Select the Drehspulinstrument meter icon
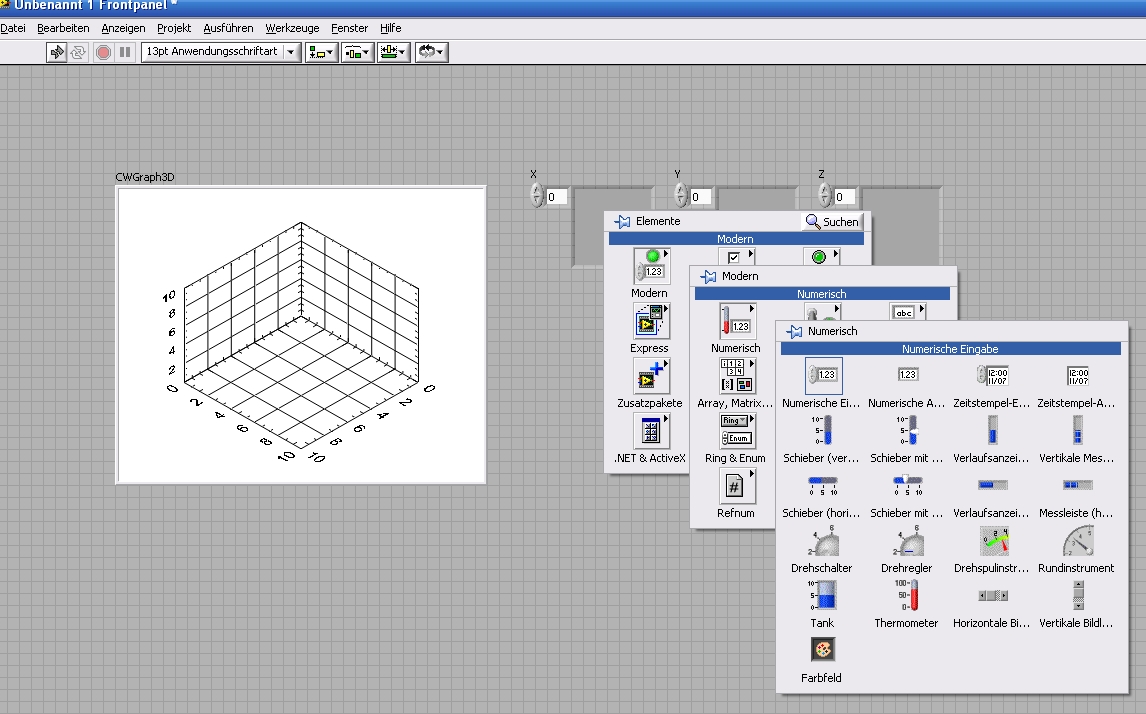 tap(992, 541)
